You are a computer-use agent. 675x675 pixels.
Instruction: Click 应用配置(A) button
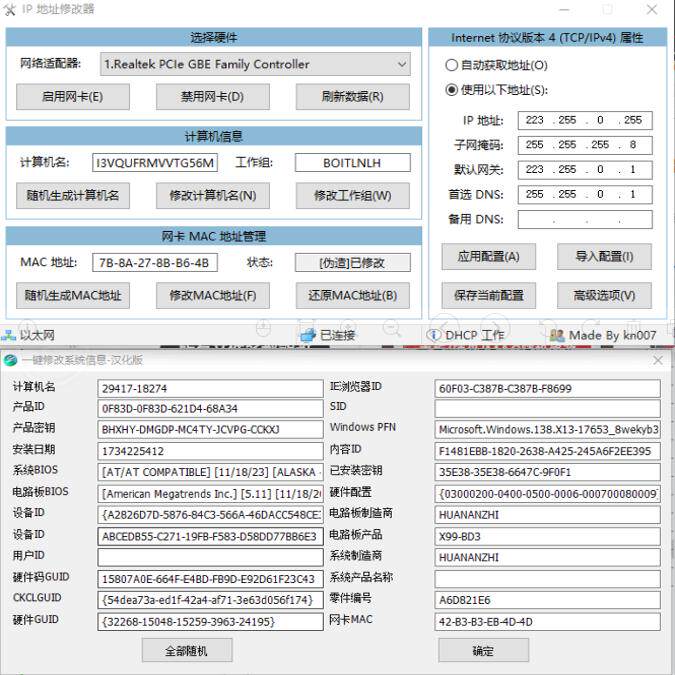(x=489, y=257)
